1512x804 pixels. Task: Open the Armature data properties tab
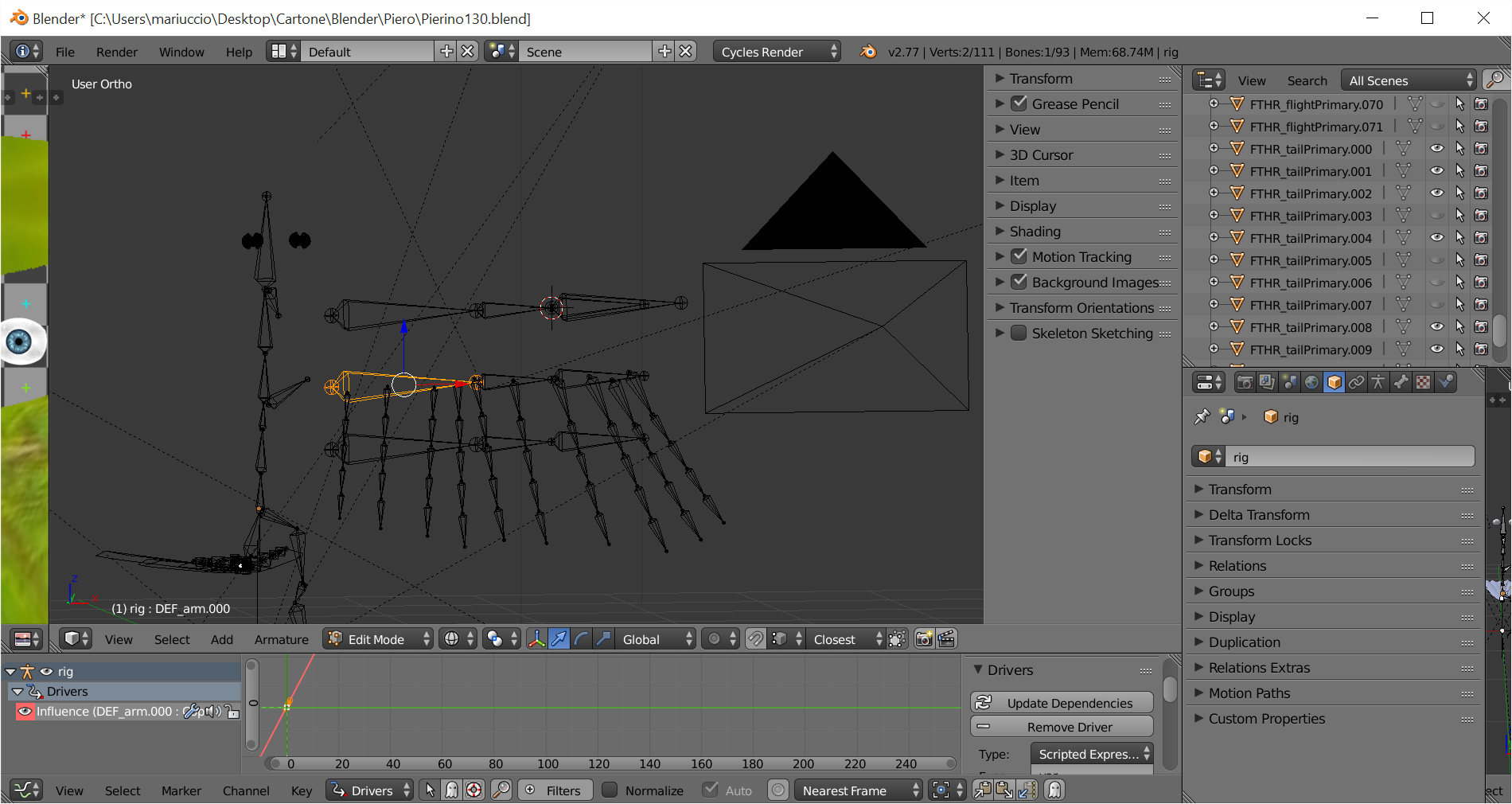click(x=1378, y=383)
